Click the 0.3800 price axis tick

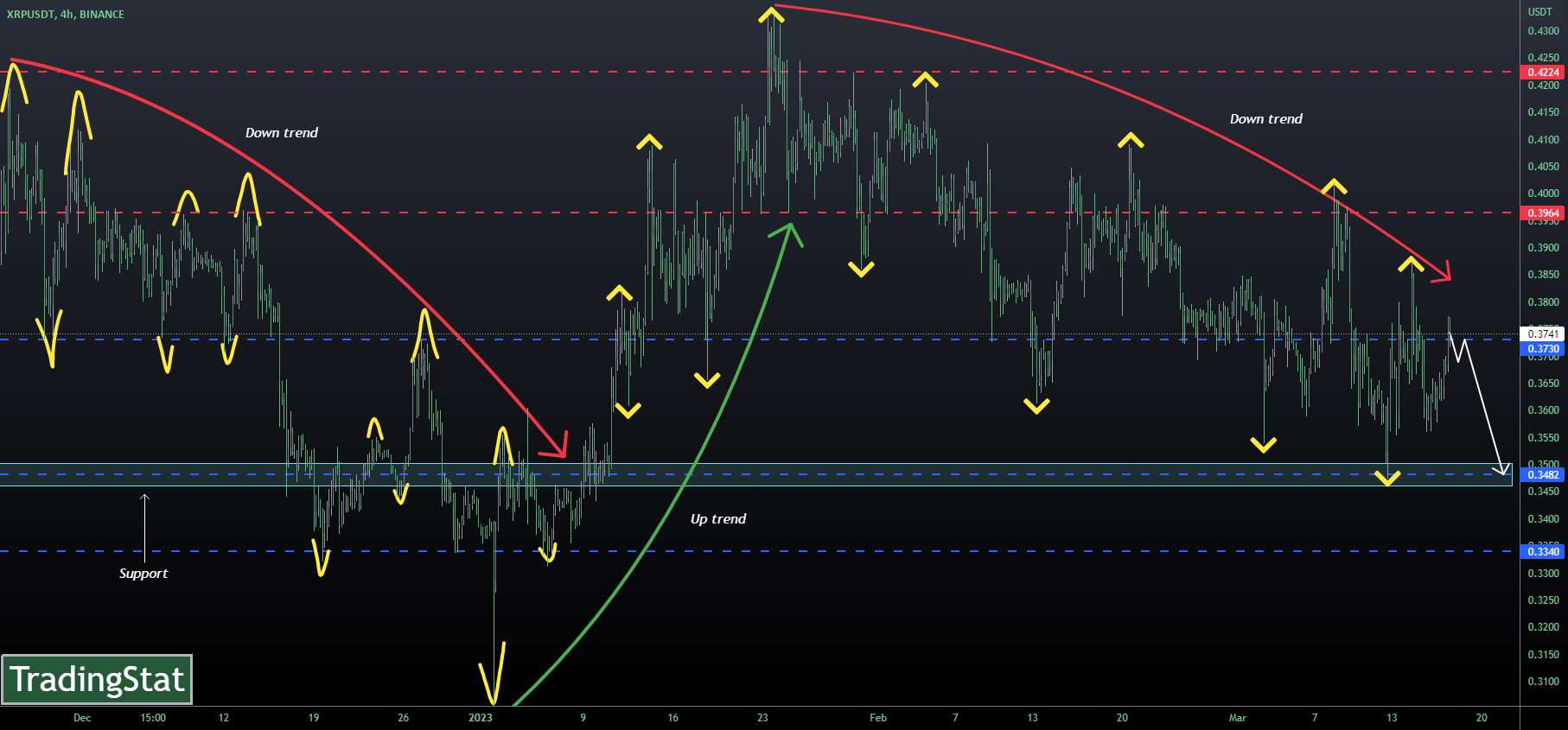click(x=1543, y=302)
